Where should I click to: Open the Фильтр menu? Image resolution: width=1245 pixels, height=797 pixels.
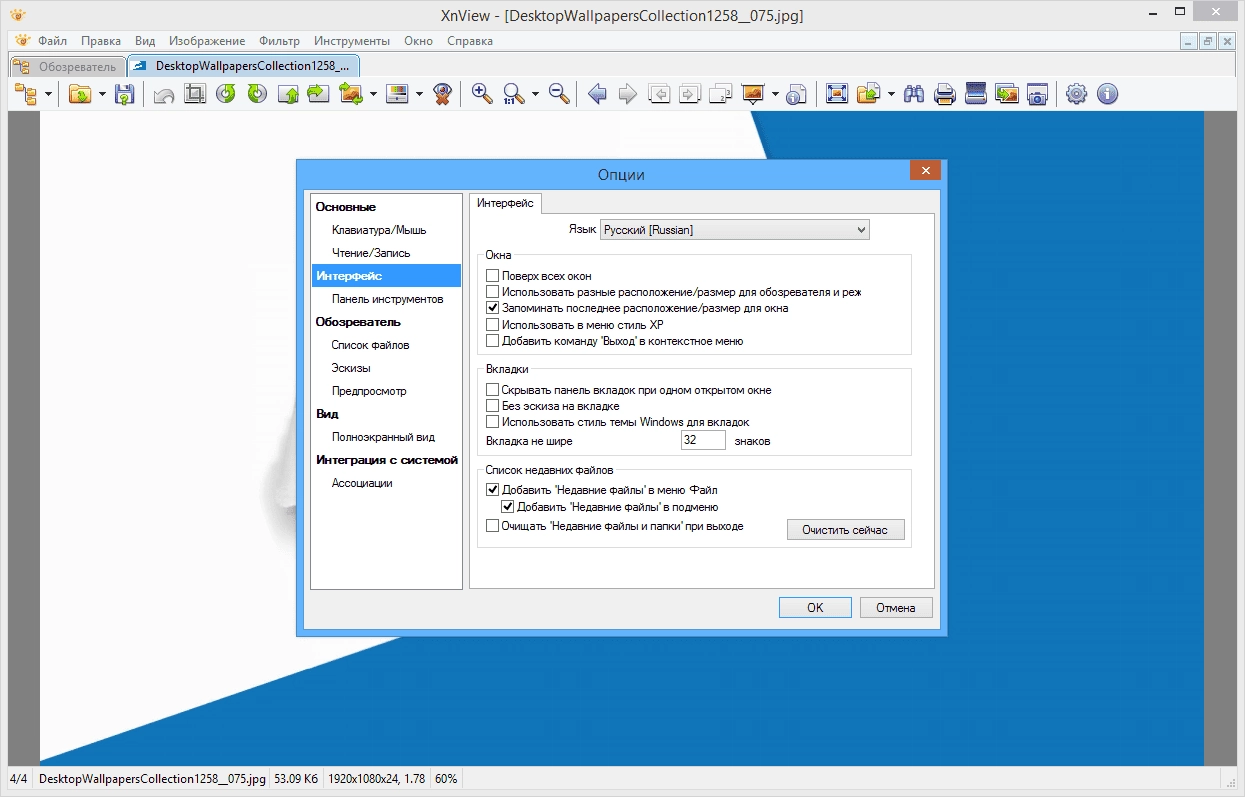click(x=279, y=41)
